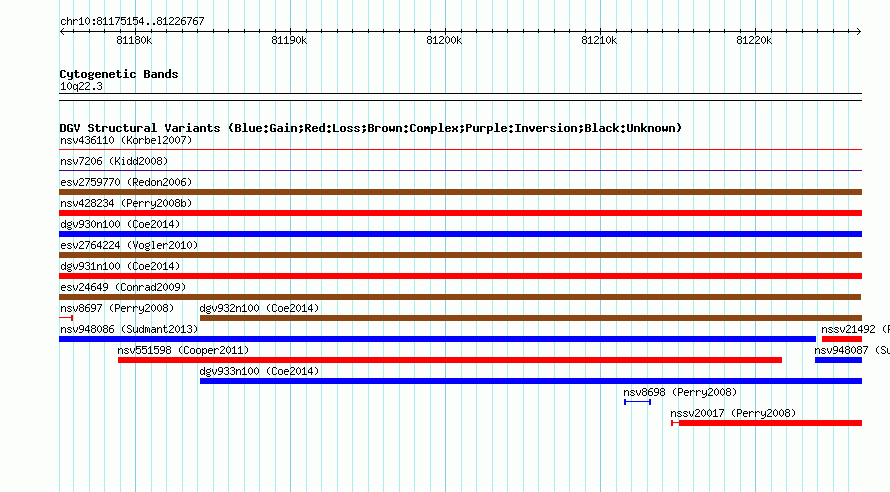The height and width of the screenshot is (492, 890).
Task: Select the red nsv551598 loss bar
Action: 450,360
